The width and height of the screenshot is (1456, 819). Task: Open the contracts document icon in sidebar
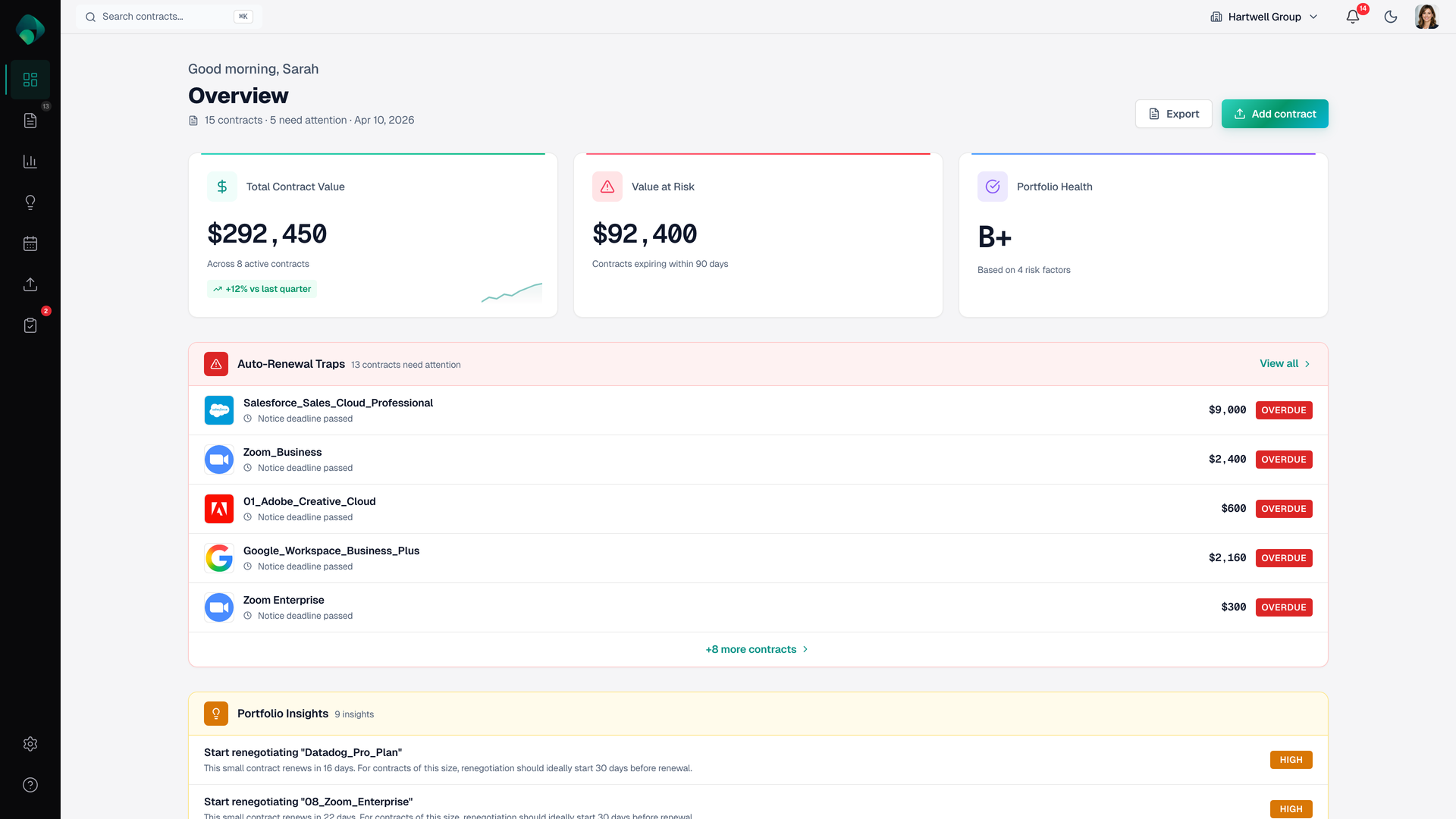[x=30, y=121]
